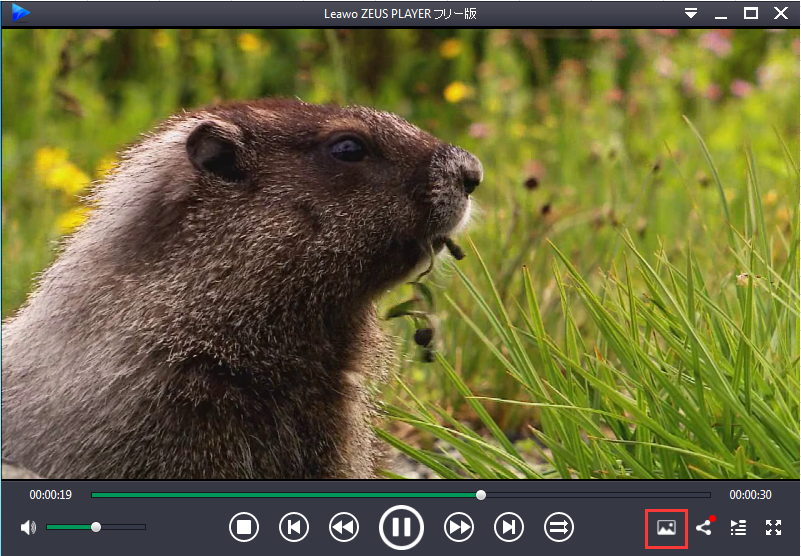Click the Leawo player logo icon
Viewport: 801px width, 556px height.
(20, 13)
